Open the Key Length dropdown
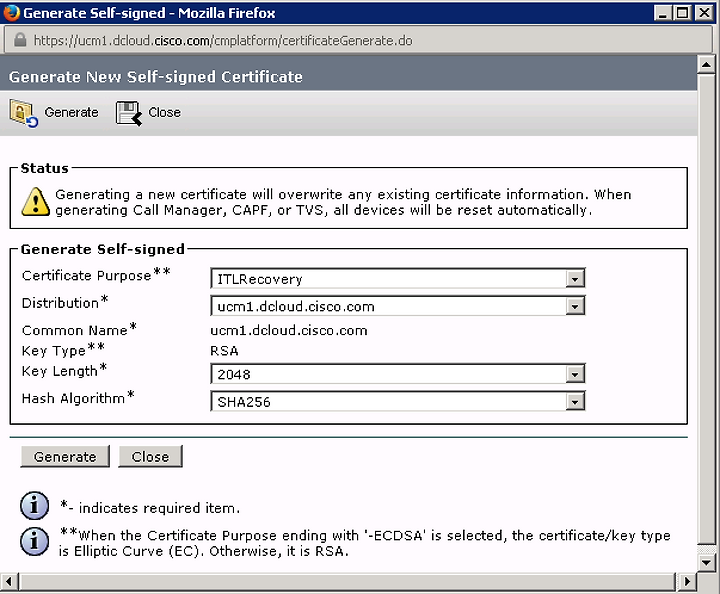720x594 pixels. pyautogui.click(x=398, y=374)
